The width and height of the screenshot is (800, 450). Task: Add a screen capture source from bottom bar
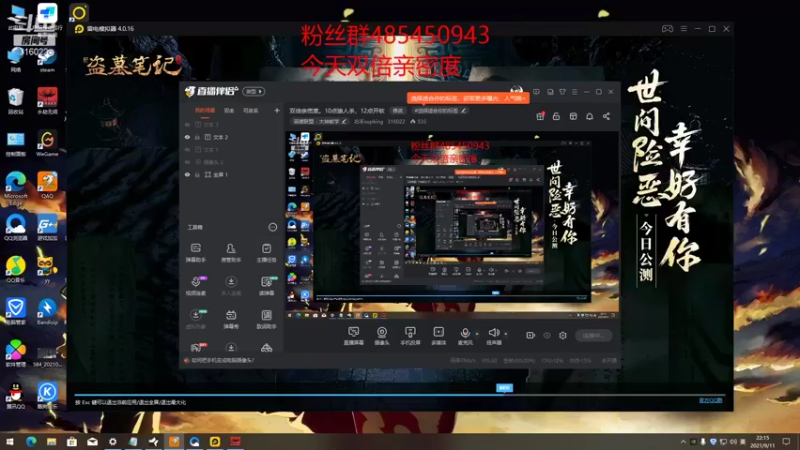[353, 336]
